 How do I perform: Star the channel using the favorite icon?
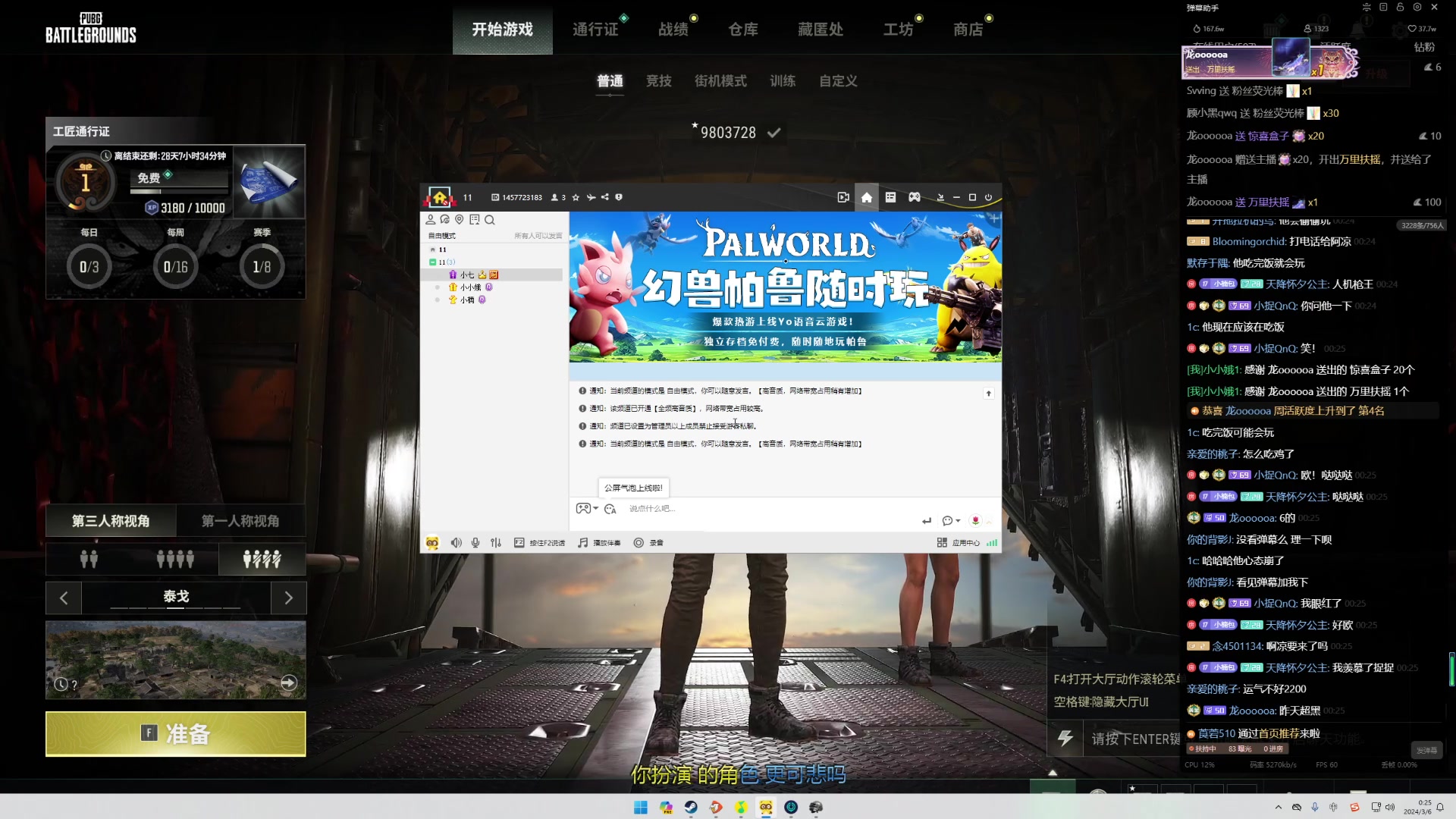576,196
